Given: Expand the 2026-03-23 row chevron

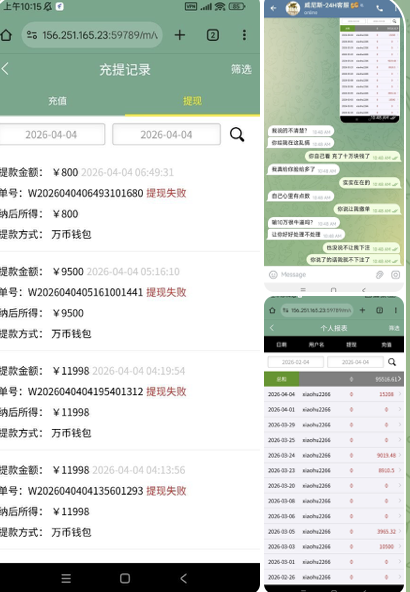Looking at the screenshot, I should tap(400, 470).
